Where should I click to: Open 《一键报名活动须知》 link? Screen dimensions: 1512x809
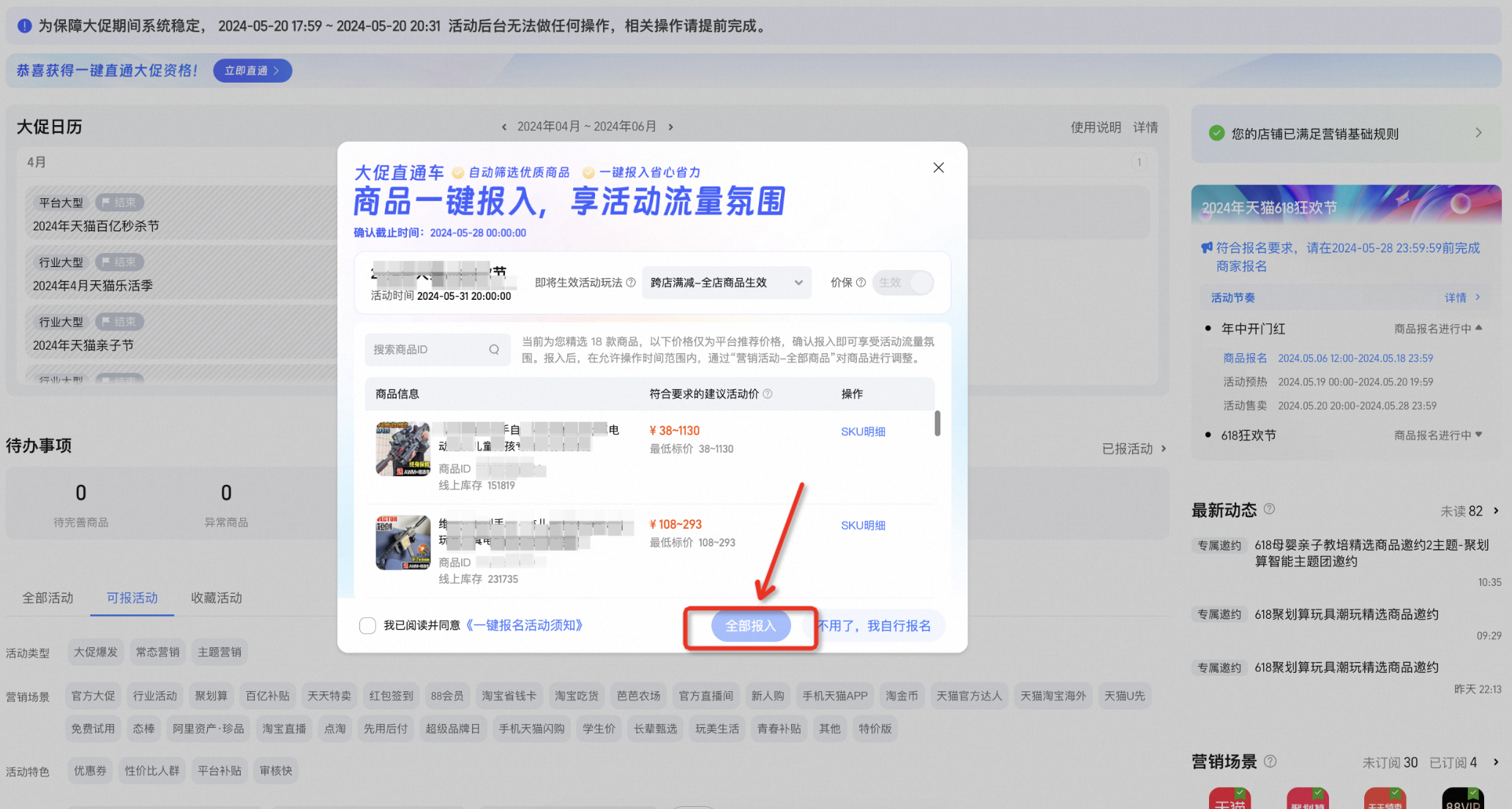pyautogui.click(x=524, y=625)
